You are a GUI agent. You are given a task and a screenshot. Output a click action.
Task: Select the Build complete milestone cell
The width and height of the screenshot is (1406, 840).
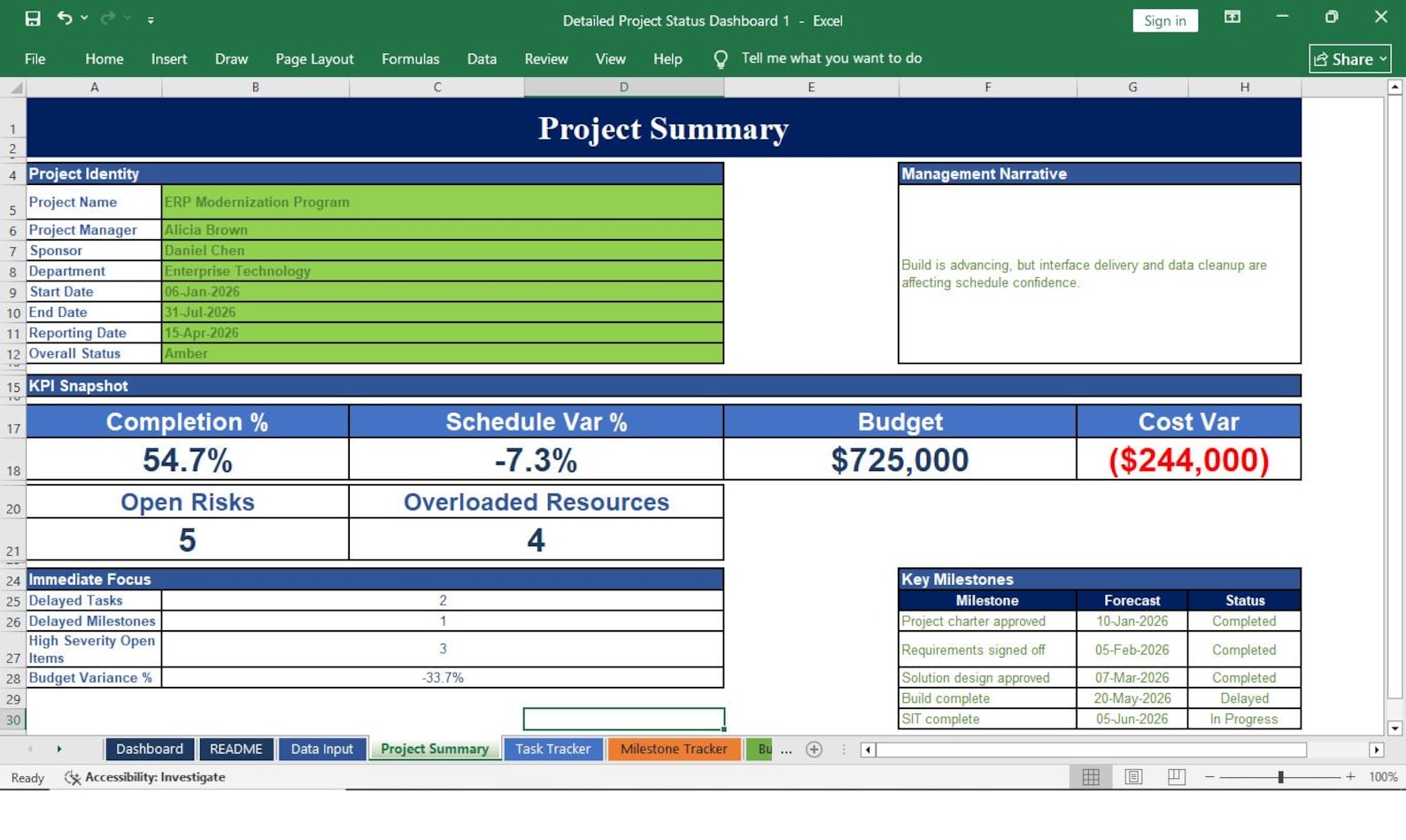987,698
